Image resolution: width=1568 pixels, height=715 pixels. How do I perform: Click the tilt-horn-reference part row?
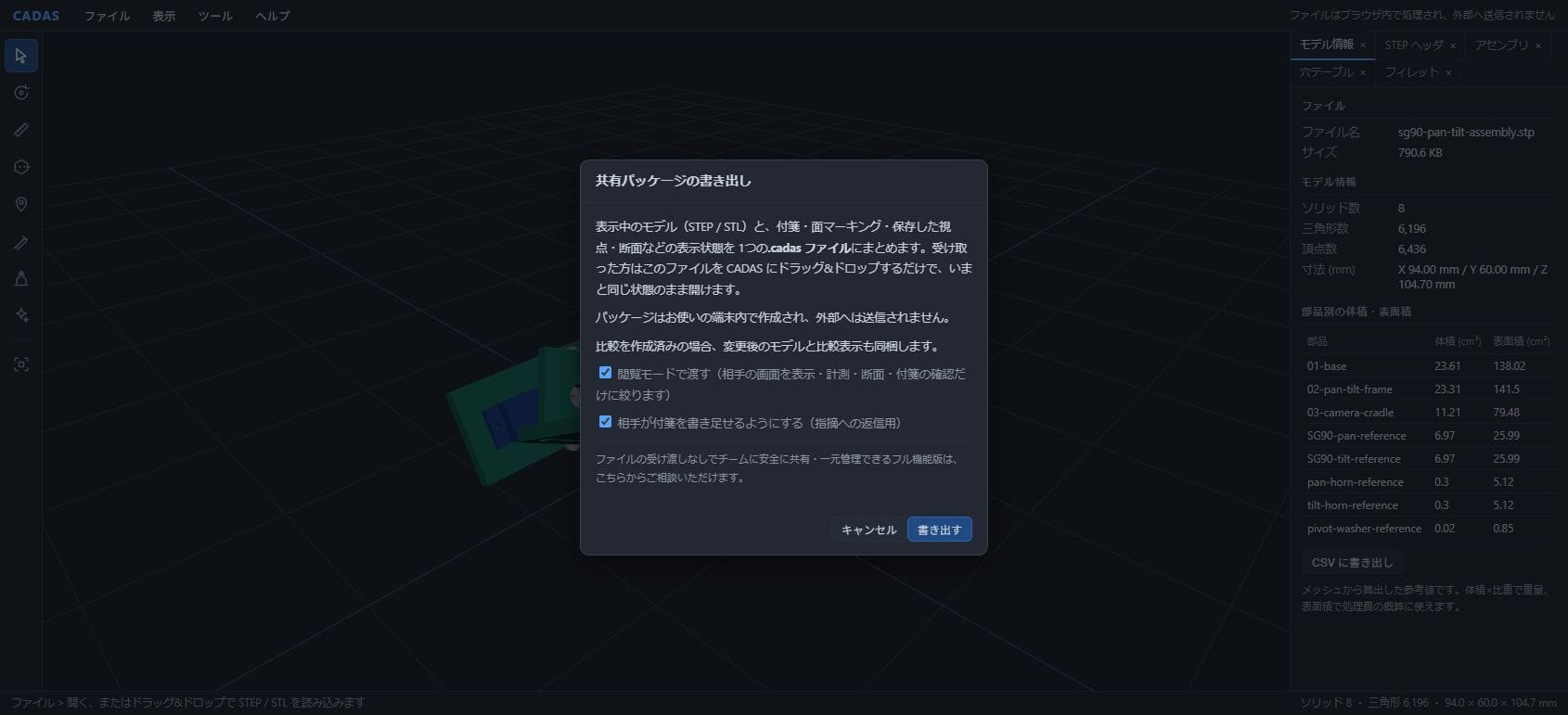pos(1427,505)
